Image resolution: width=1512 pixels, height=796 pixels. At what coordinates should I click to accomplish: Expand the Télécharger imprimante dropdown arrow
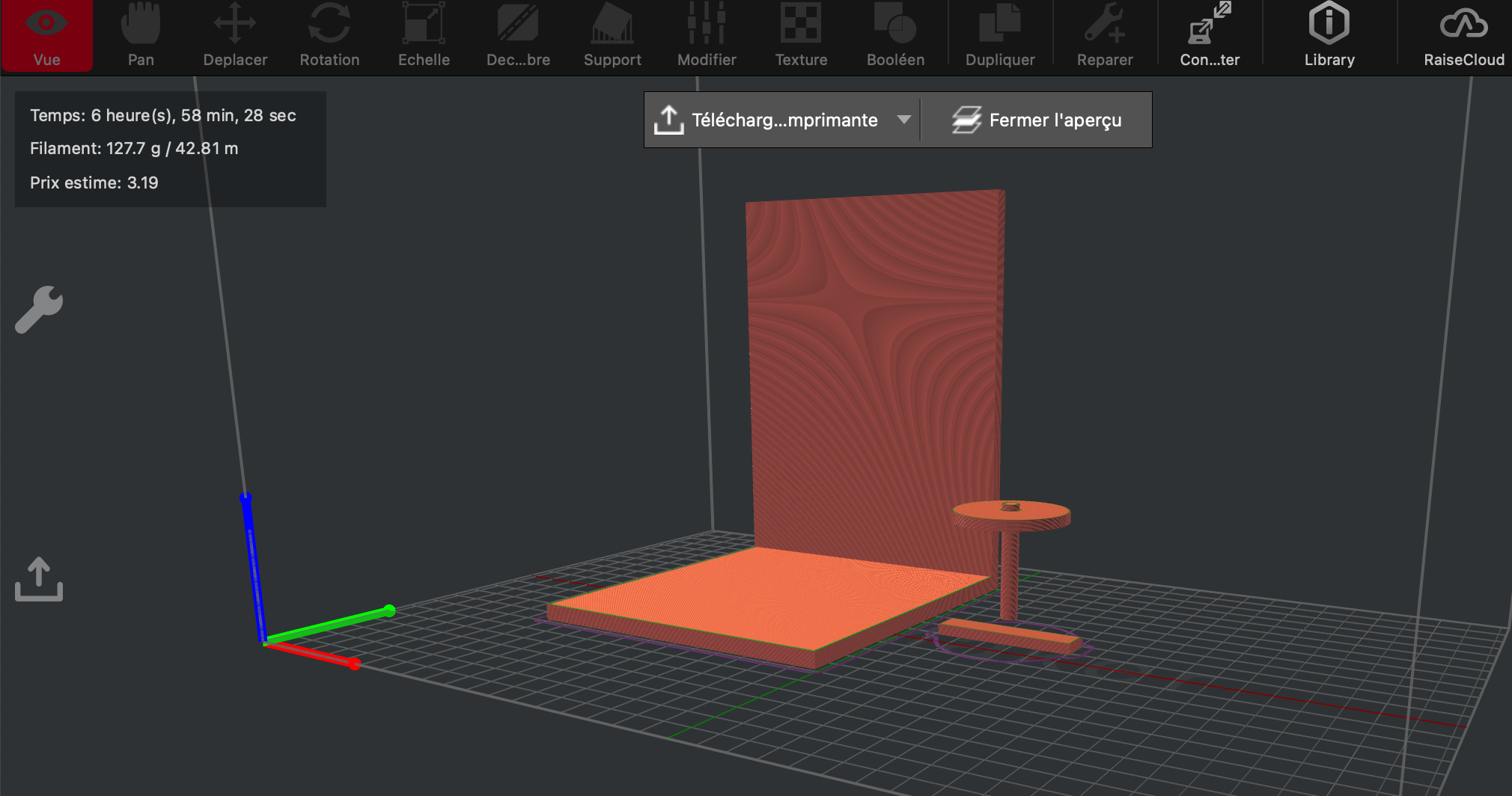(903, 120)
